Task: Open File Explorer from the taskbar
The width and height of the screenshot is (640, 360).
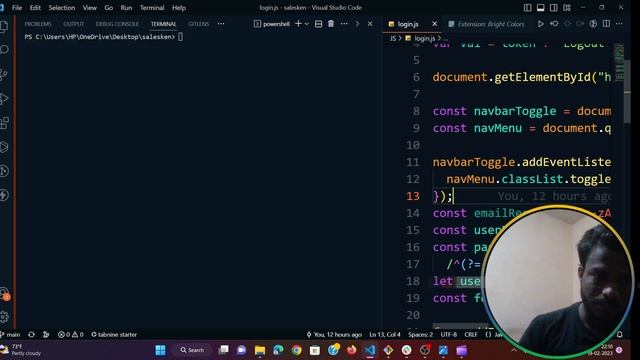Action: [260, 350]
